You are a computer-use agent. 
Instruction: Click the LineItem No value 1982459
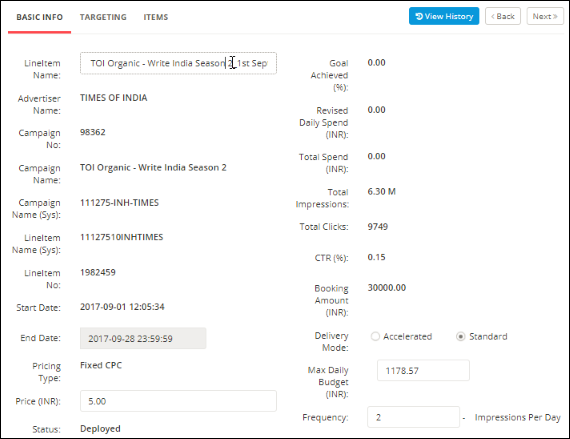point(98,272)
